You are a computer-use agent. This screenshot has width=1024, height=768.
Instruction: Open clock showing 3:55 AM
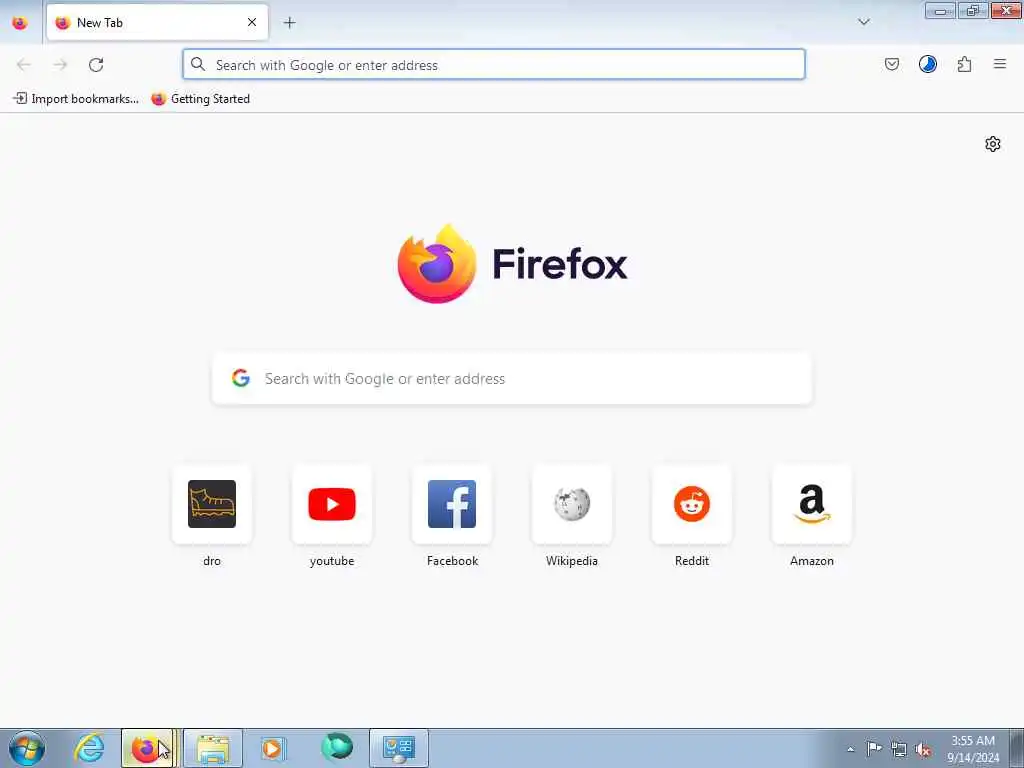[x=972, y=749]
